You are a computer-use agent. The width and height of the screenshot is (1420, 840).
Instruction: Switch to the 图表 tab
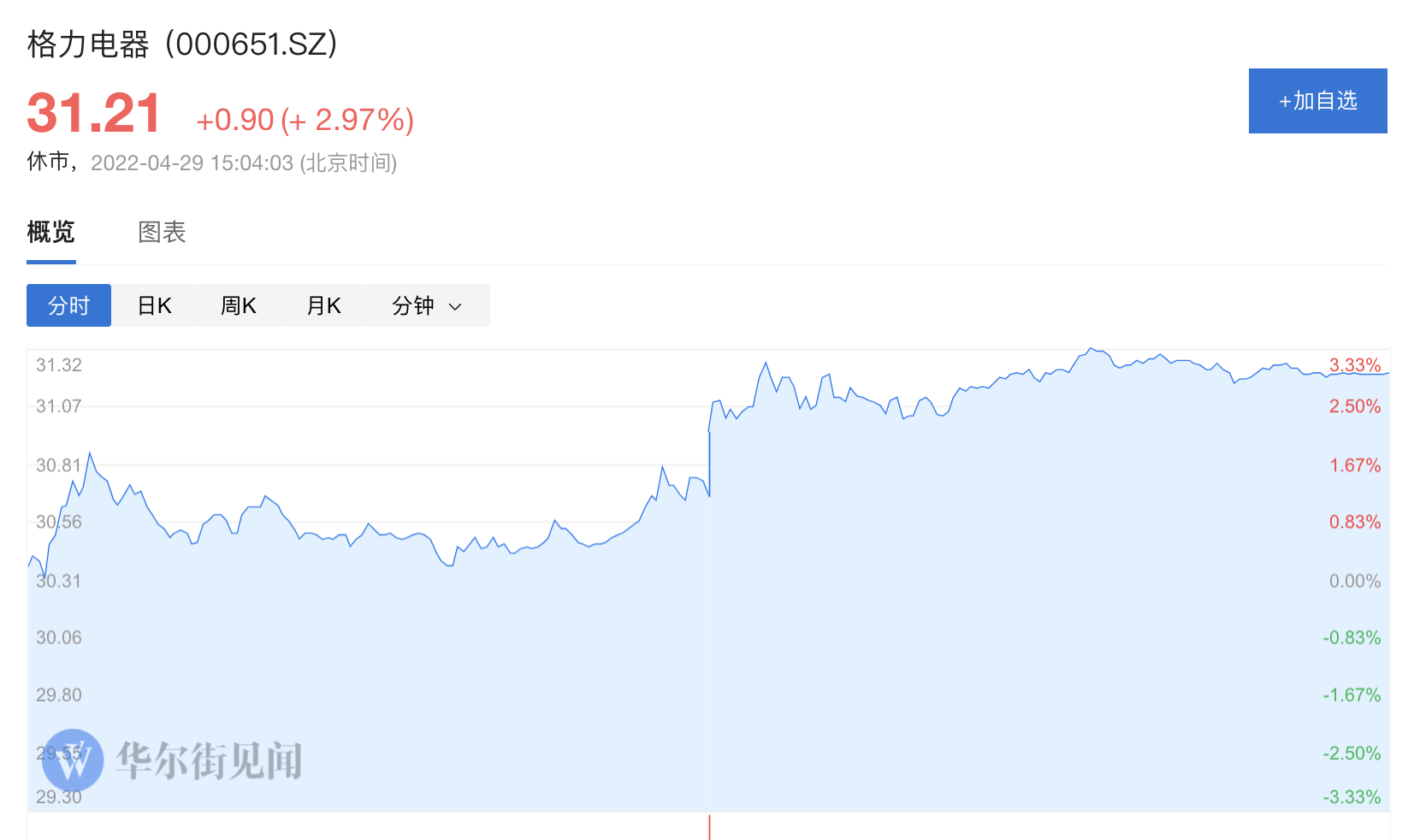[x=162, y=232]
